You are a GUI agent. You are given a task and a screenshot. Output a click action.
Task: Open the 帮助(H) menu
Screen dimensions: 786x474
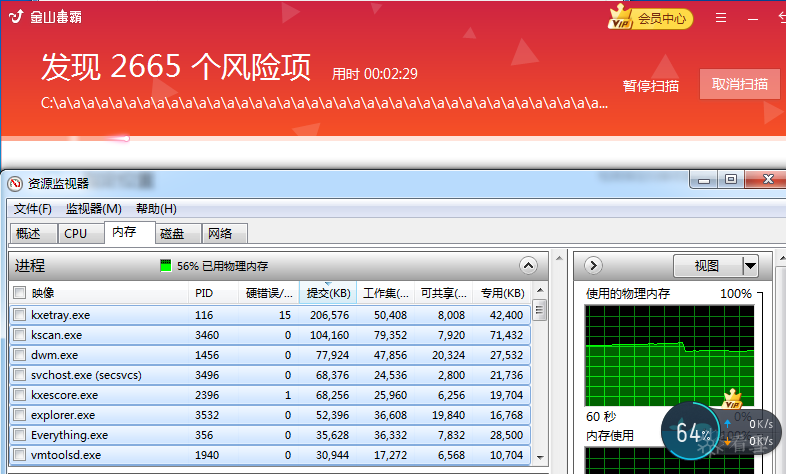156,208
